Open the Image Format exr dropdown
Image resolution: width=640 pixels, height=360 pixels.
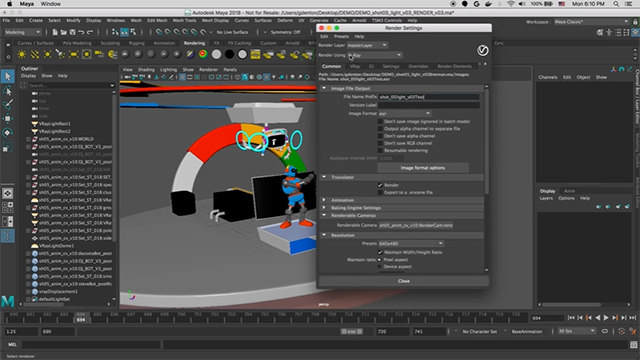click(404, 113)
